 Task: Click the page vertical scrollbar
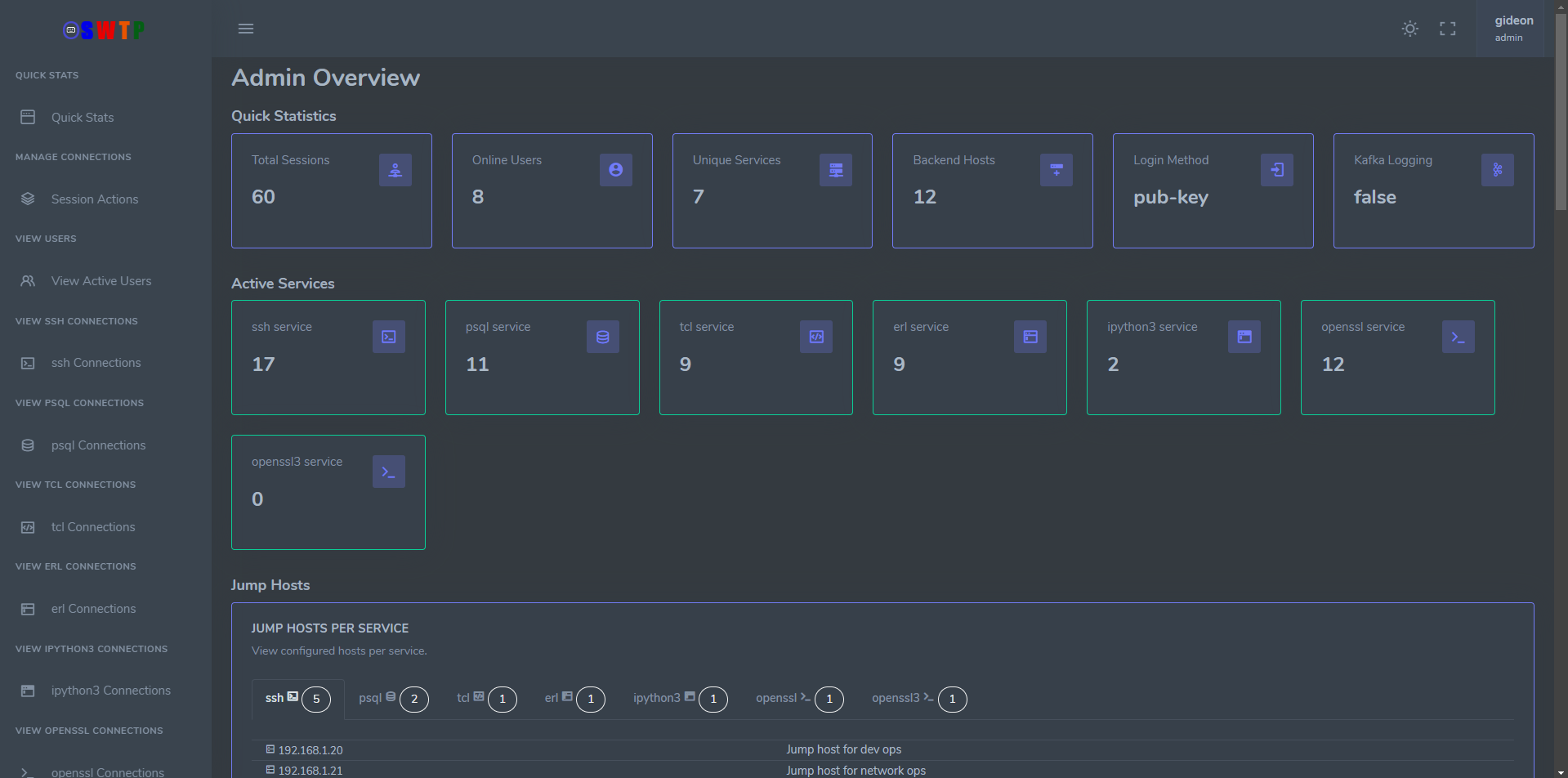click(1561, 114)
